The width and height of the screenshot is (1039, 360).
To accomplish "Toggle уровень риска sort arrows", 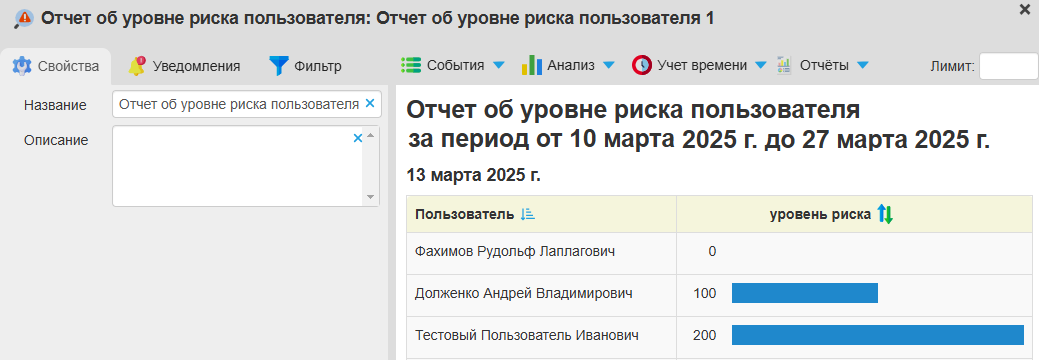I will pyautogui.click(x=885, y=213).
